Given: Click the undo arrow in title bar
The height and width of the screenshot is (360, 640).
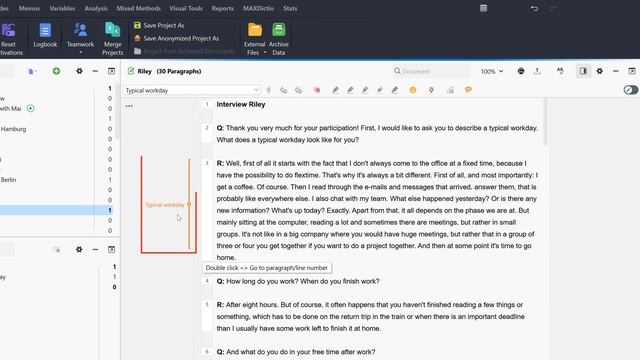Looking at the screenshot, I should point(534,8).
